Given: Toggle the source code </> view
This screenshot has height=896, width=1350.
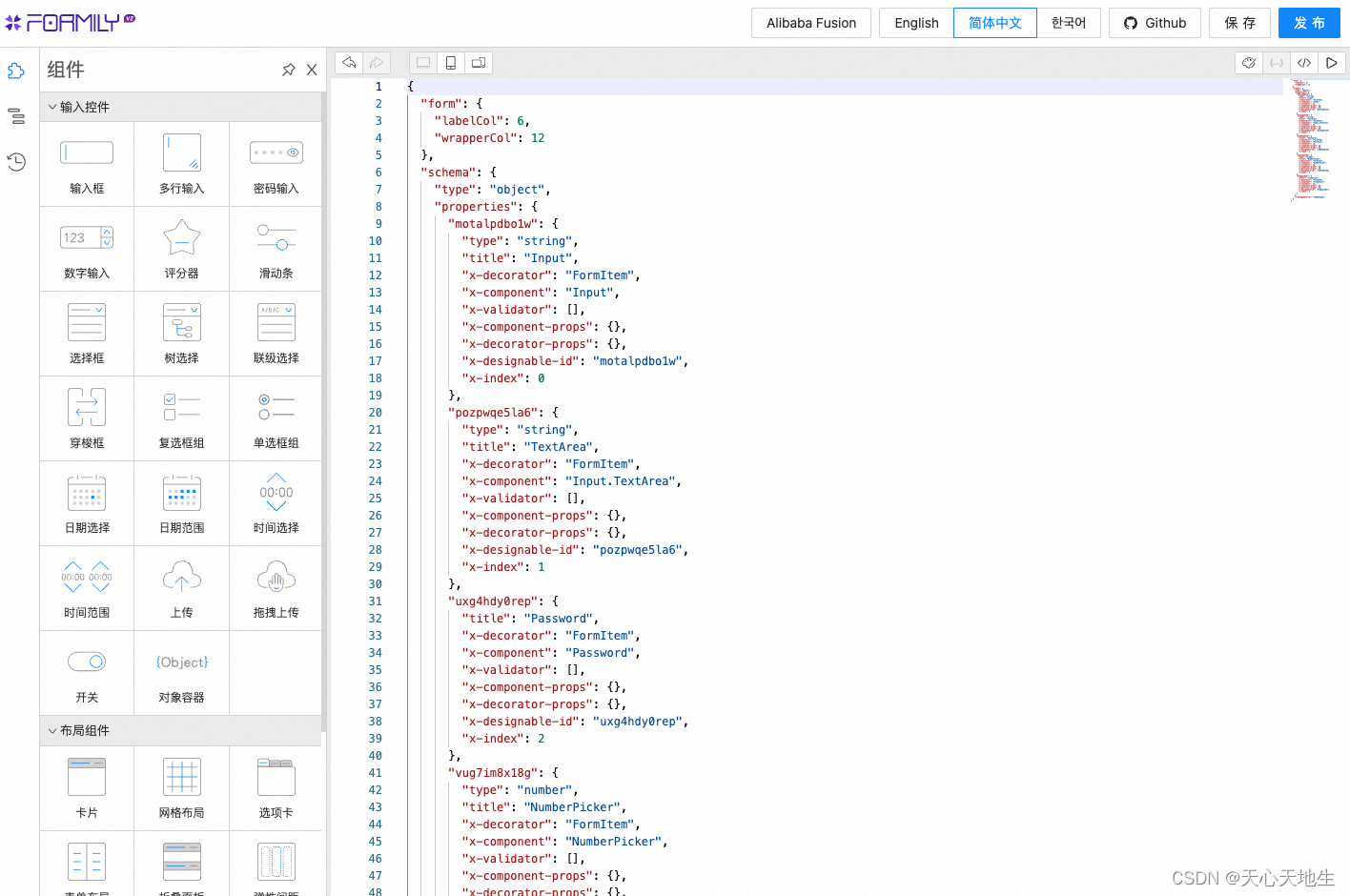Looking at the screenshot, I should [1303, 62].
